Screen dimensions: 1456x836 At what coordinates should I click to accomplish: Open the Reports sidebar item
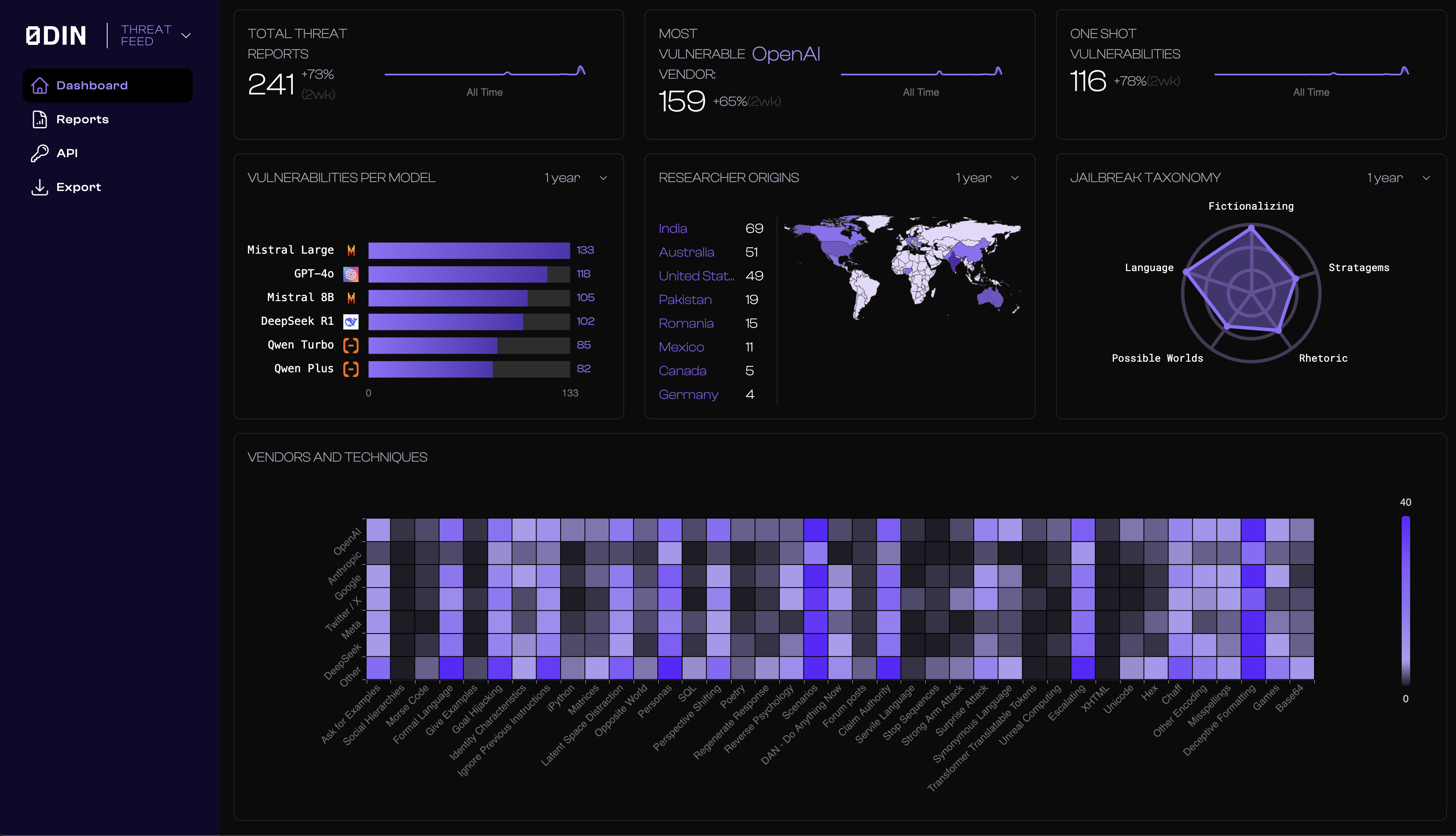pos(108,119)
